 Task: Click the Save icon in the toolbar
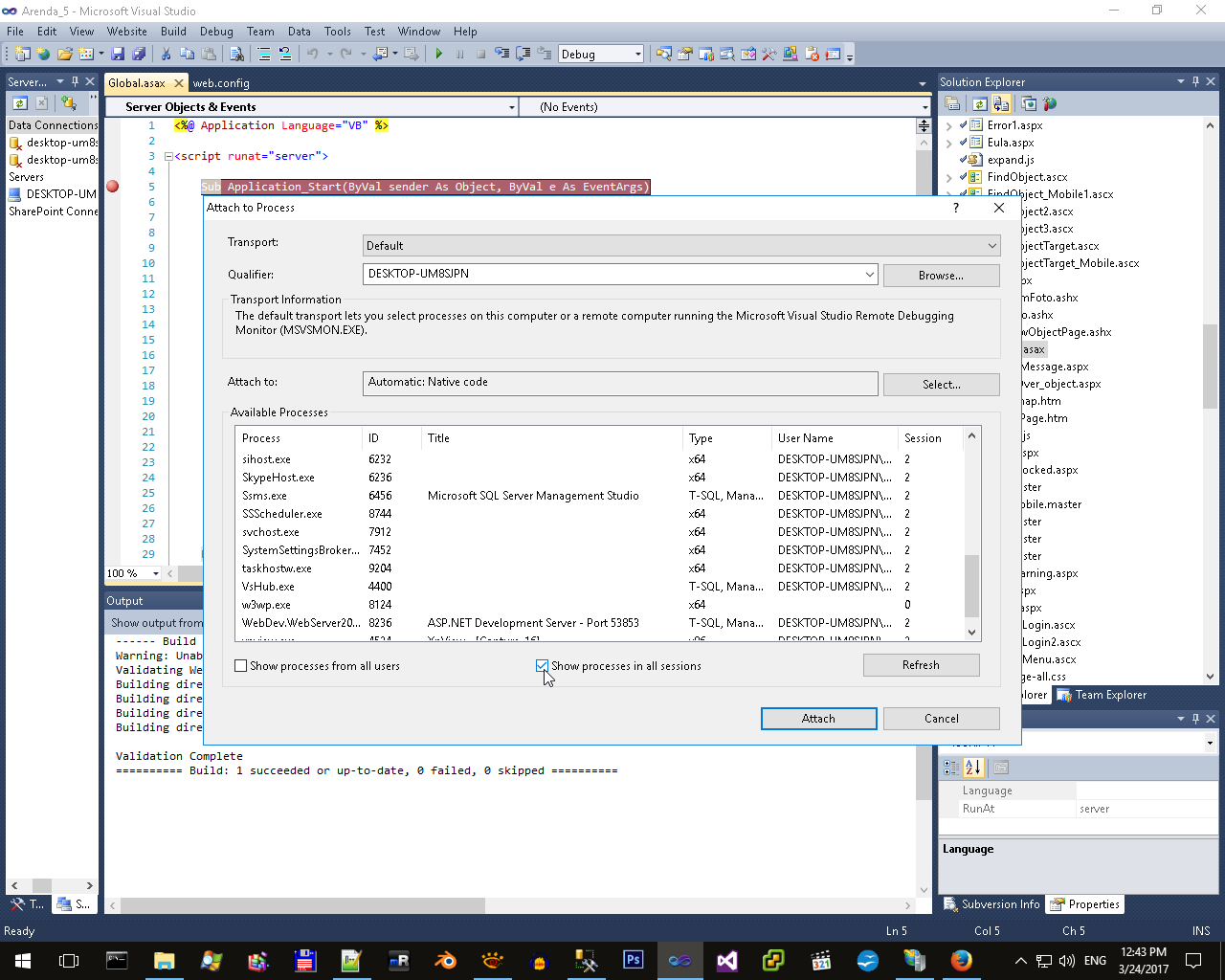click(117, 55)
